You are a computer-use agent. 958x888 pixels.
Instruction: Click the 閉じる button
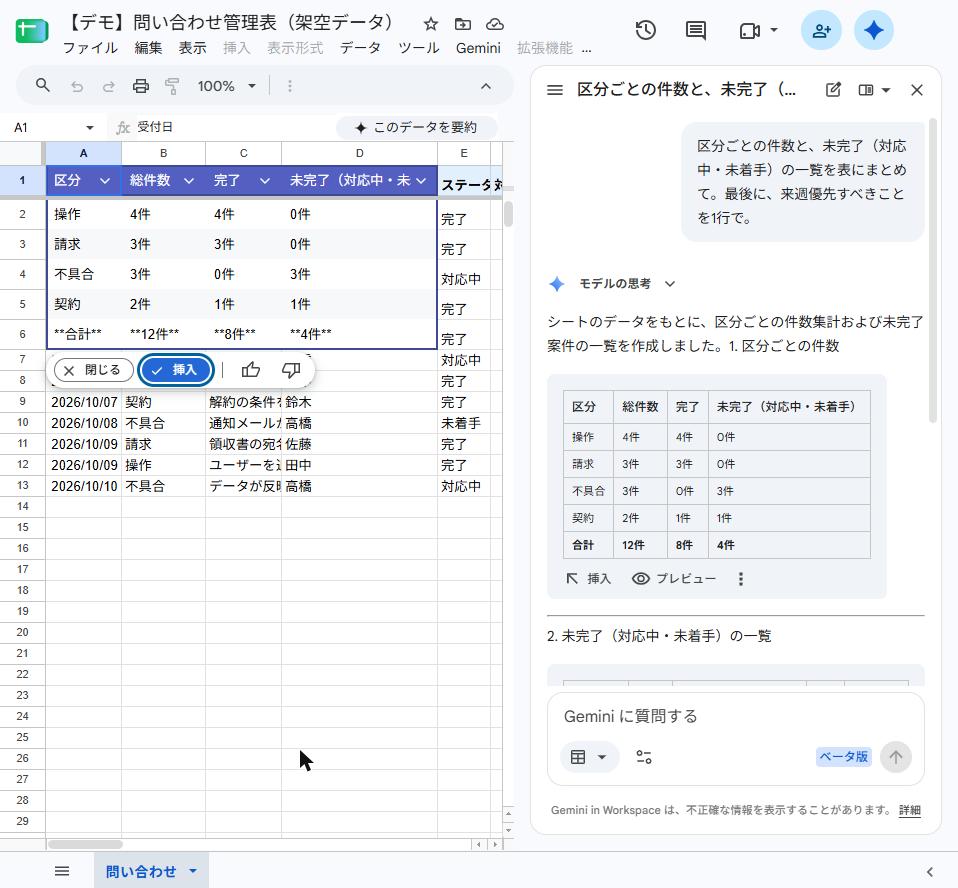point(93,370)
